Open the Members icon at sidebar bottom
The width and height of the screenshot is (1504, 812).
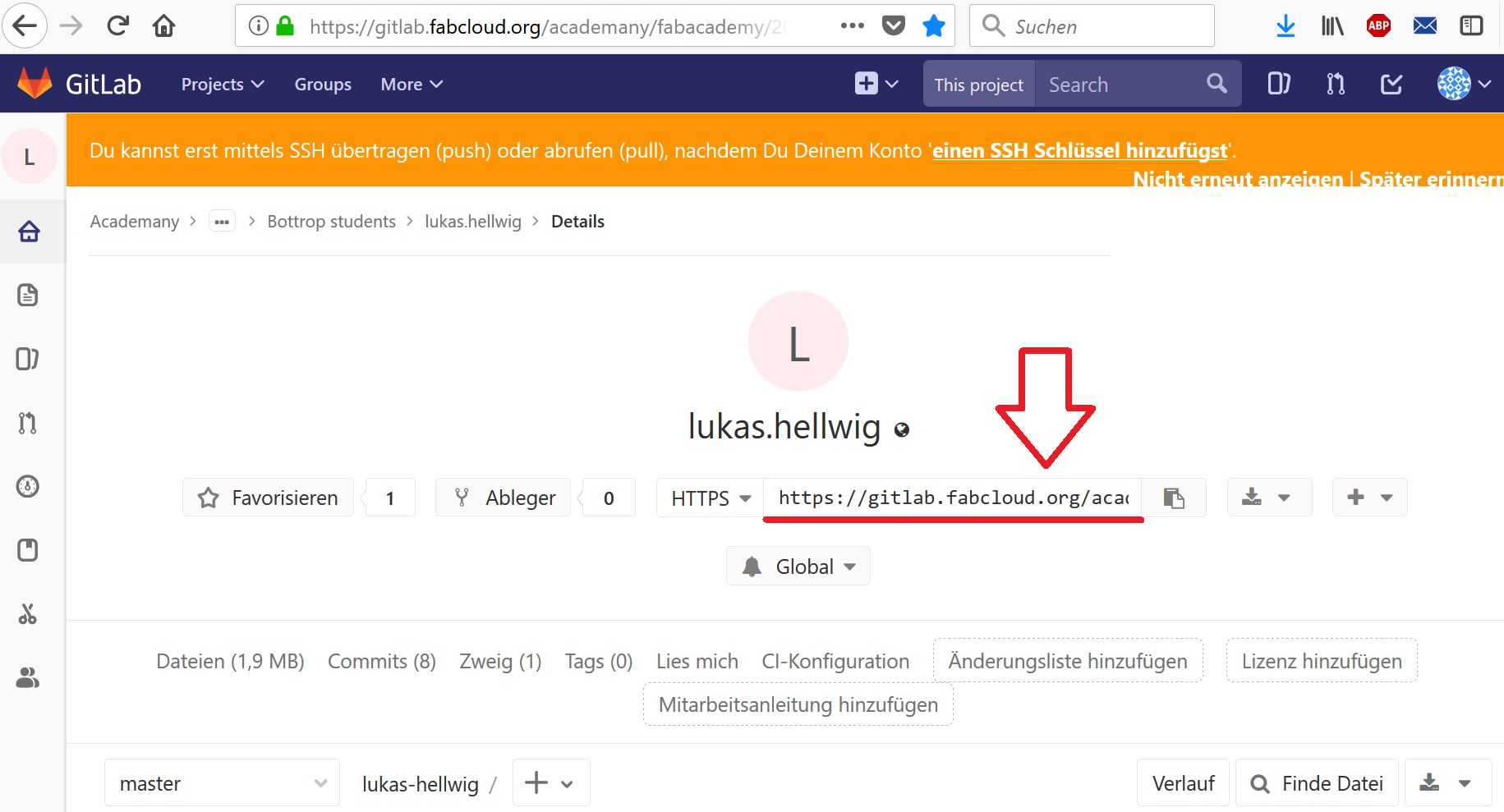coord(29,677)
